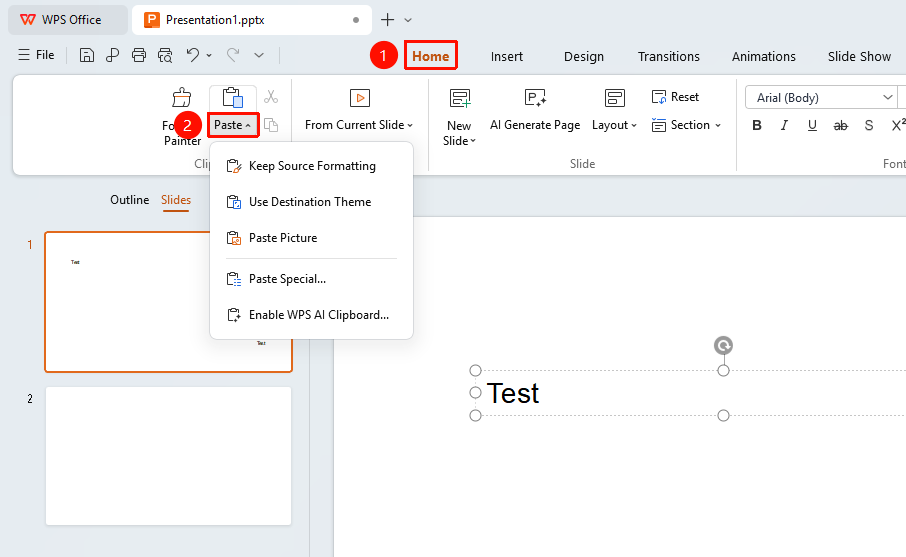Image resolution: width=906 pixels, height=557 pixels.
Task: Switch to the Slides panel view
Action: point(176,200)
